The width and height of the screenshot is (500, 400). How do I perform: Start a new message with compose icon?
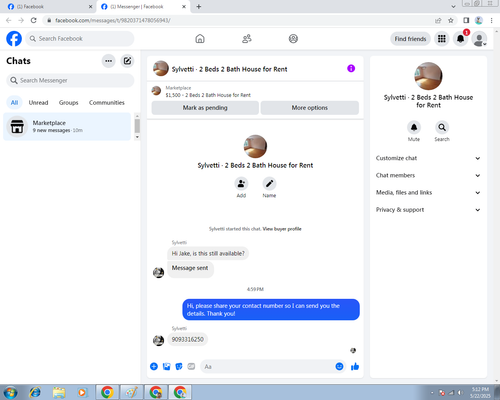coord(127,61)
